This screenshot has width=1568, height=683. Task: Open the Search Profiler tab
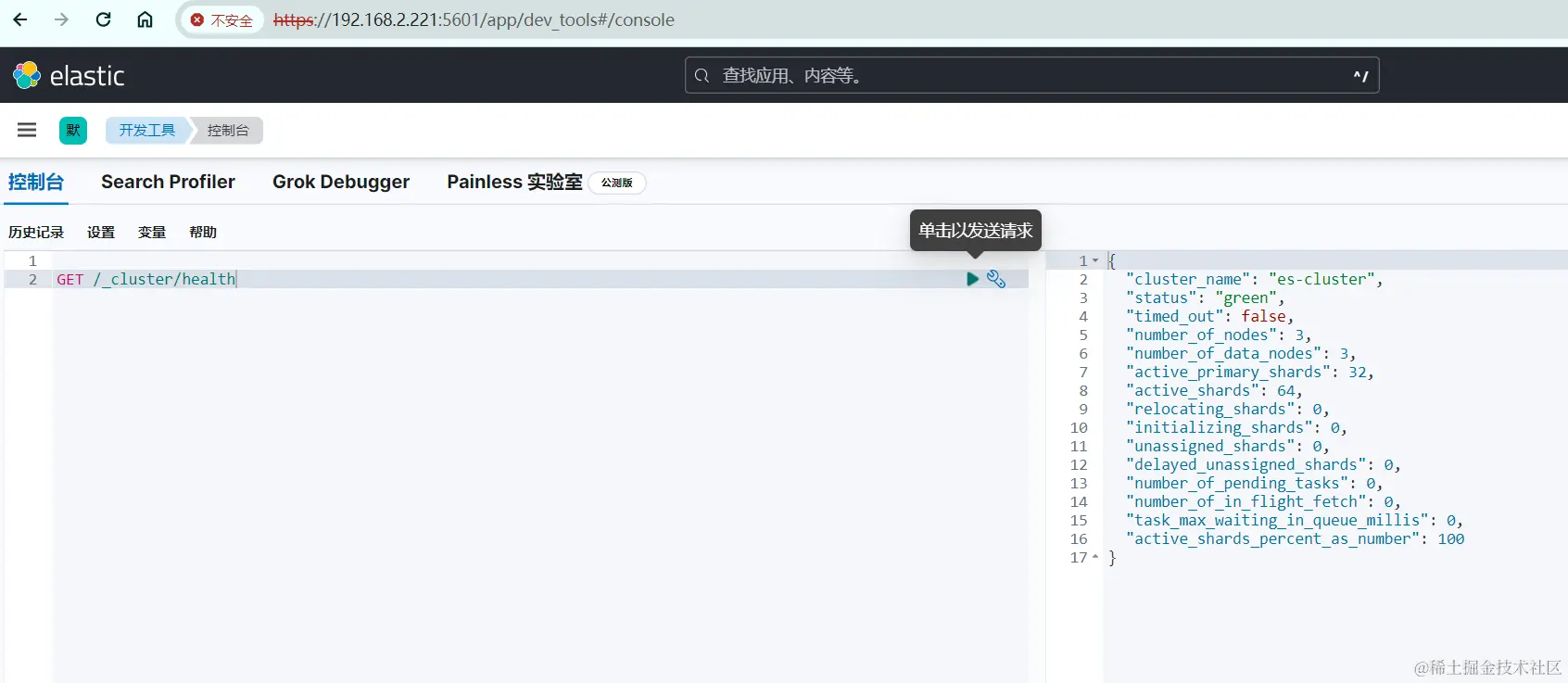click(168, 182)
